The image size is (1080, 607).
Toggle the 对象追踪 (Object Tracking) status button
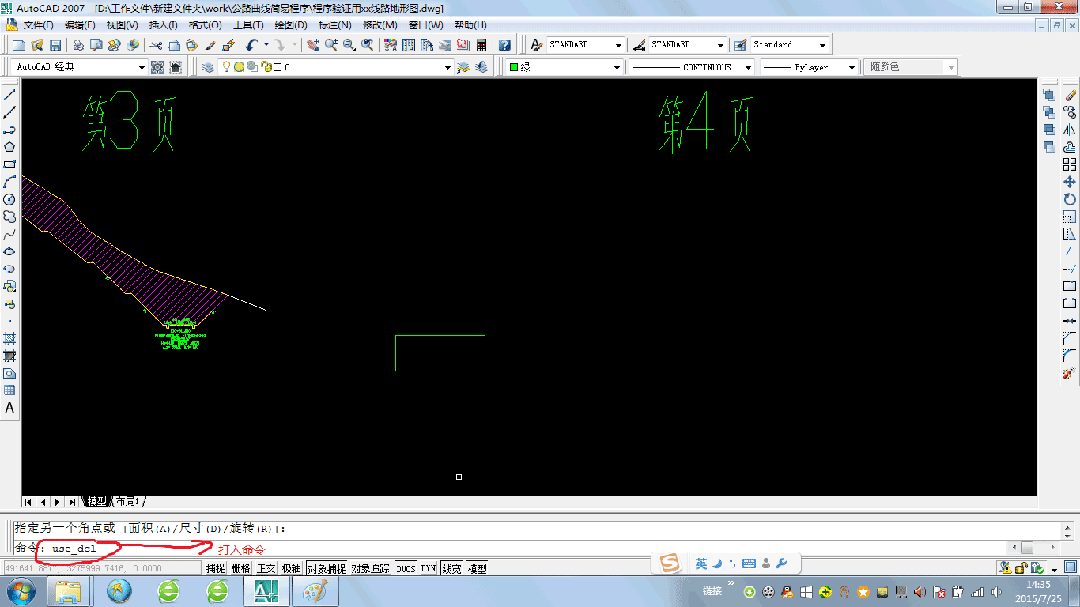(371, 568)
